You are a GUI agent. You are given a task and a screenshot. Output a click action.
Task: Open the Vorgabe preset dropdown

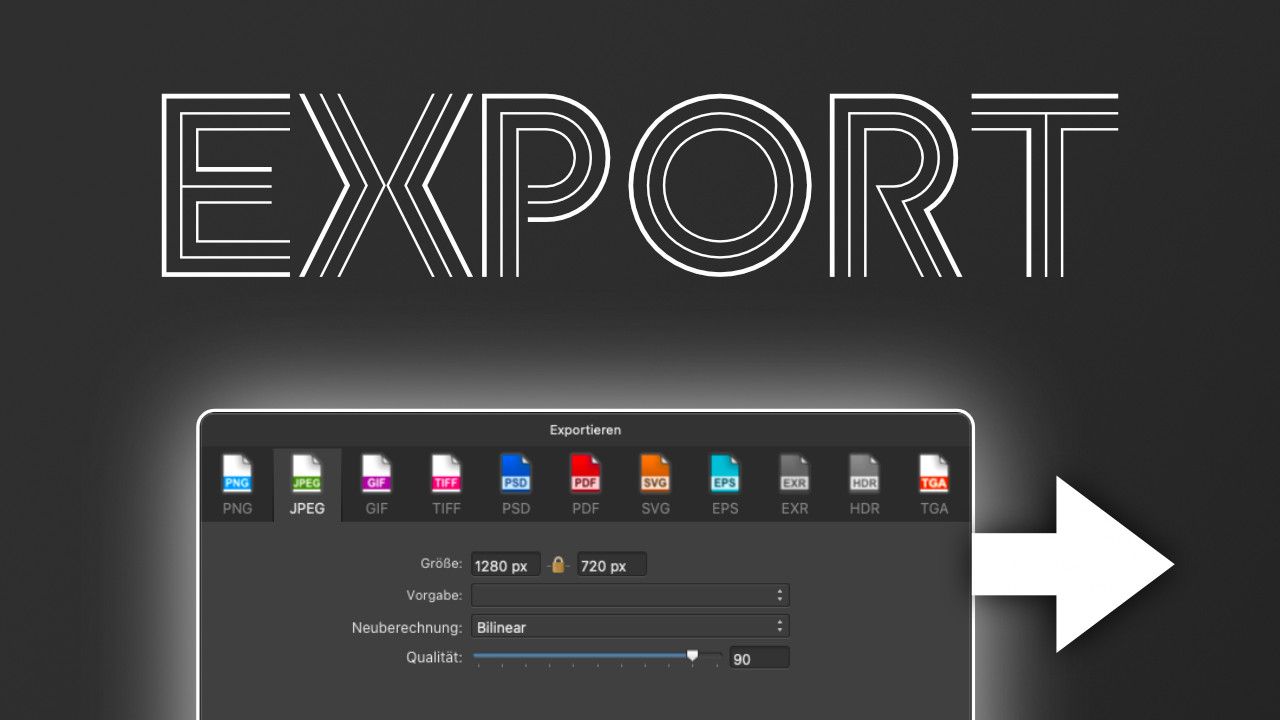point(630,596)
